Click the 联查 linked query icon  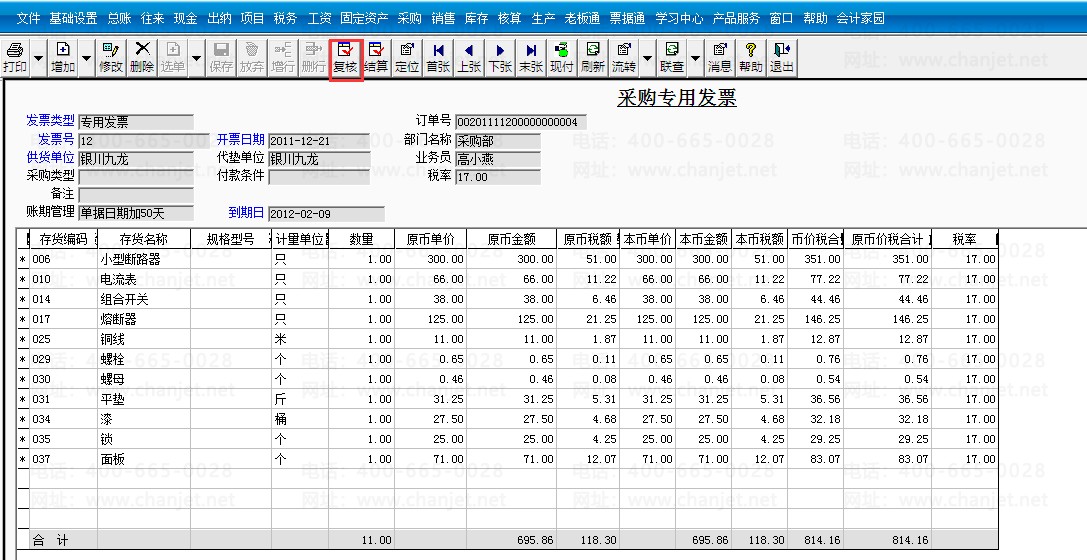pos(672,58)
